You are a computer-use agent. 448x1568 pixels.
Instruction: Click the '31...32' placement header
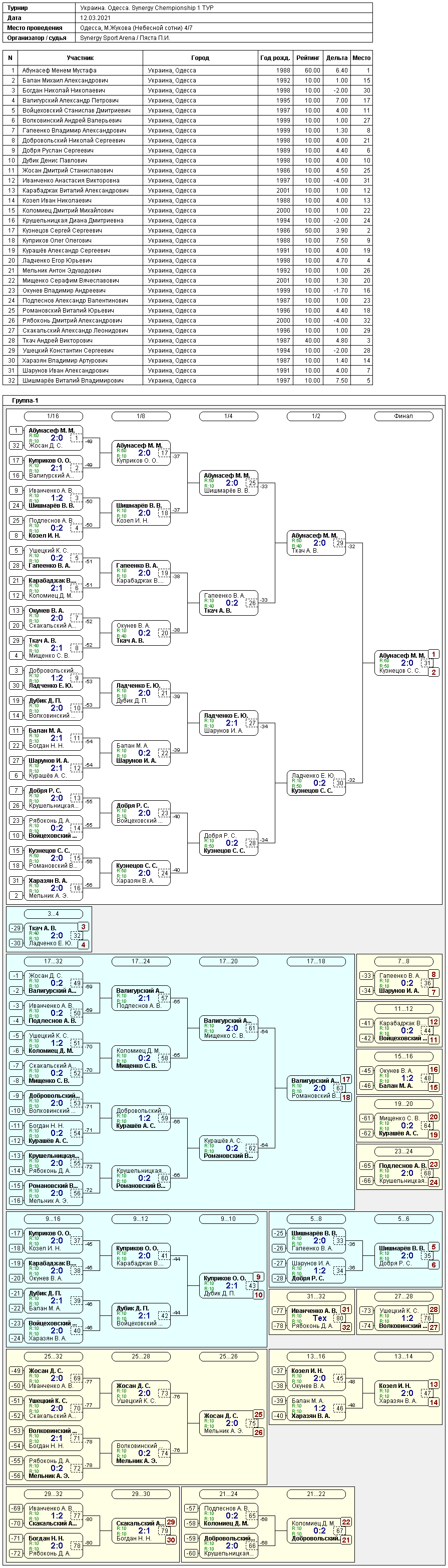[316, 1296]
